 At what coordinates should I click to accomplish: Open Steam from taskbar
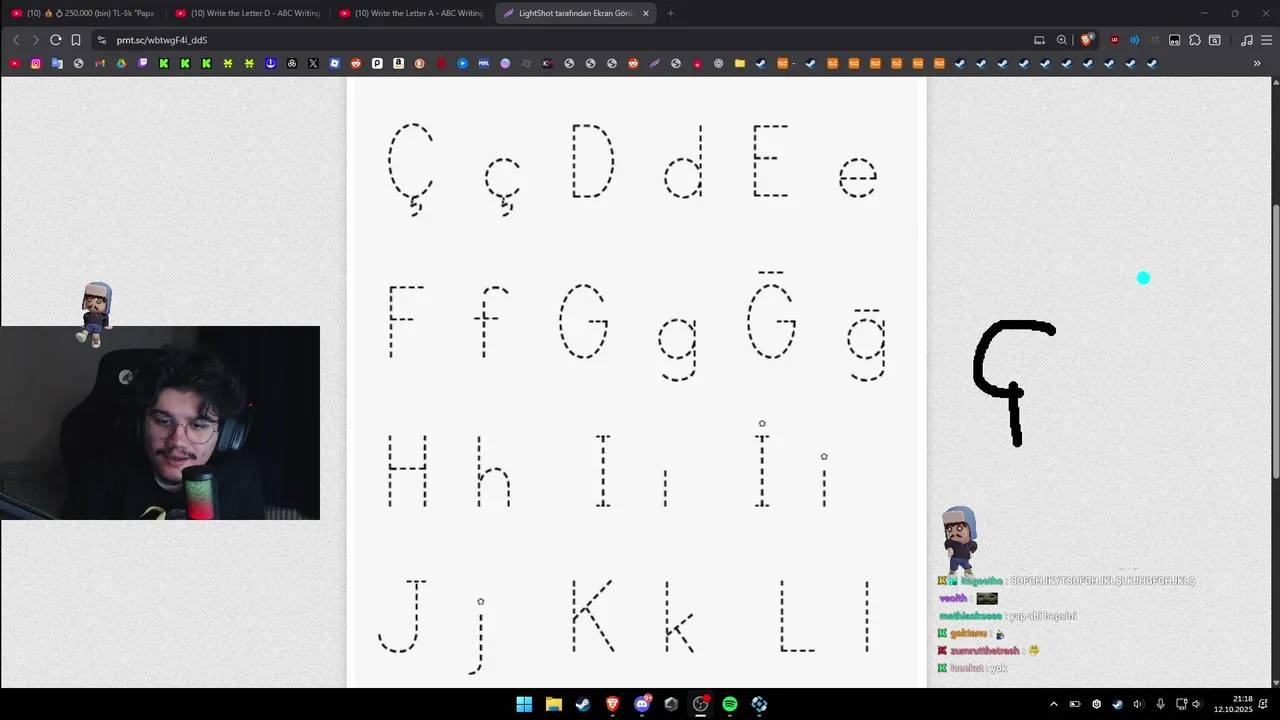583,704
